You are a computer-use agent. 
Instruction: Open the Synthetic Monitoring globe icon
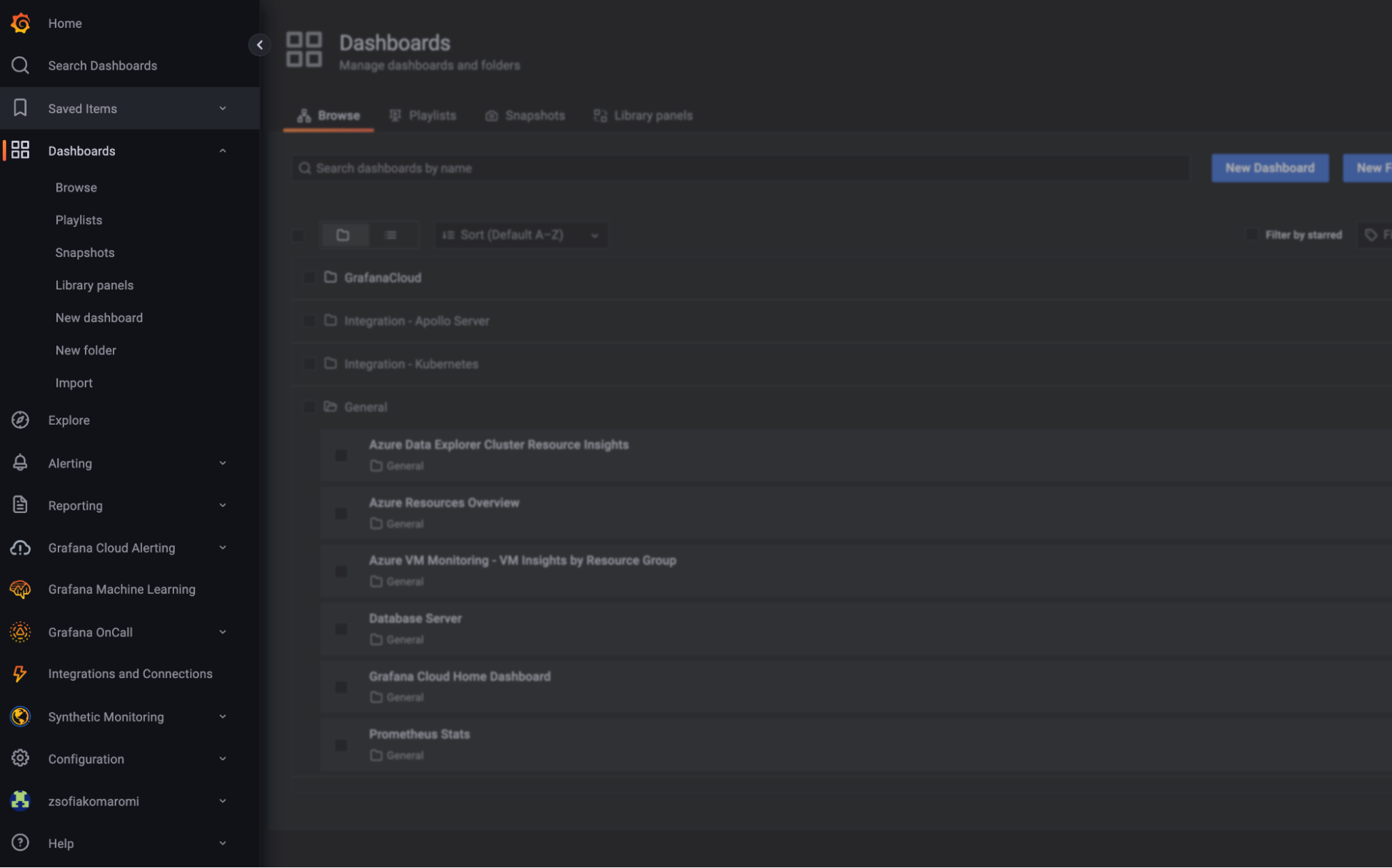[x=20, y=716]
